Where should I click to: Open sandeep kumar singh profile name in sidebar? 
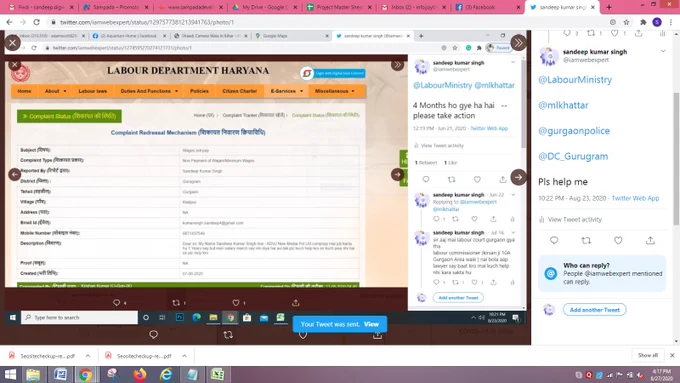coord(595,52)
